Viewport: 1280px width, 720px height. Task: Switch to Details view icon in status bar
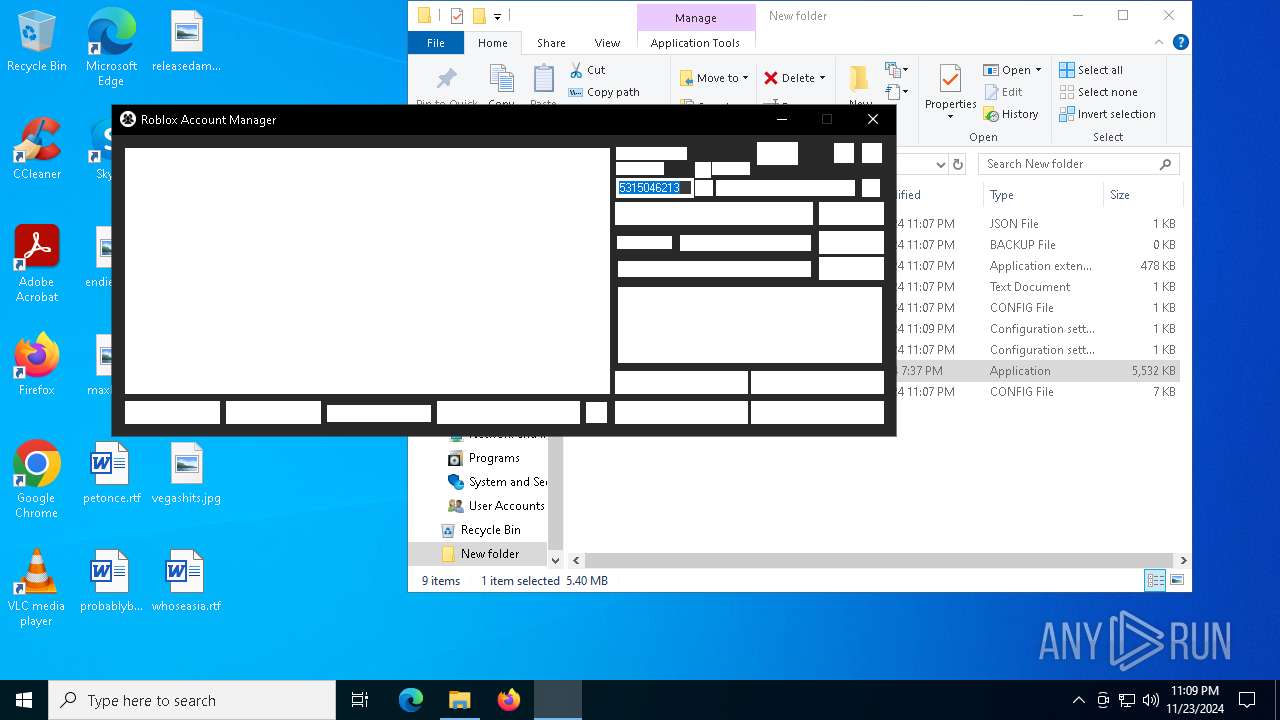(1155, 580)
